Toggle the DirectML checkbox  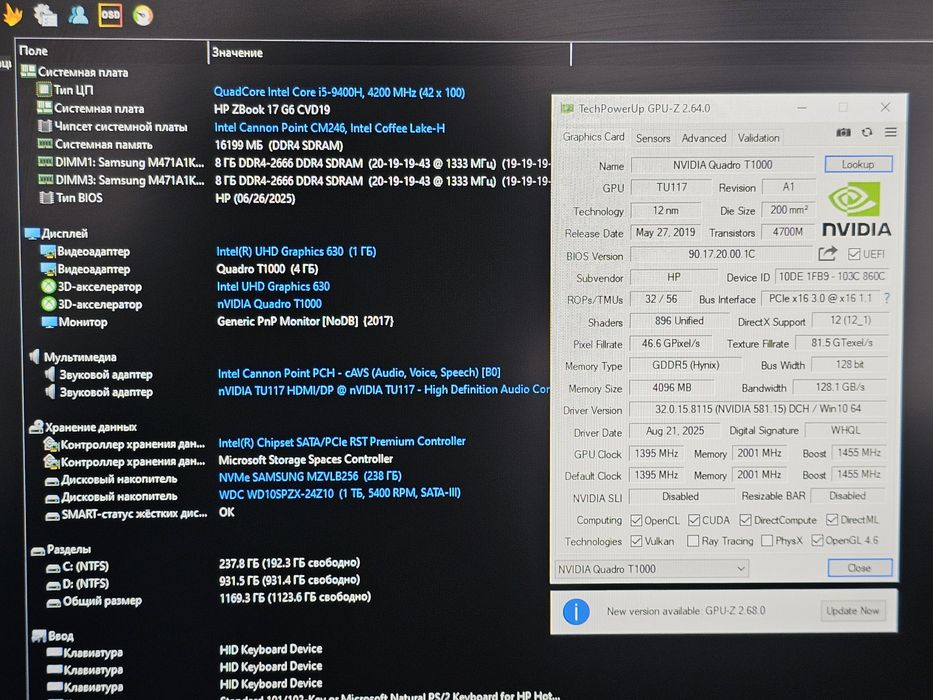[832, 520]
